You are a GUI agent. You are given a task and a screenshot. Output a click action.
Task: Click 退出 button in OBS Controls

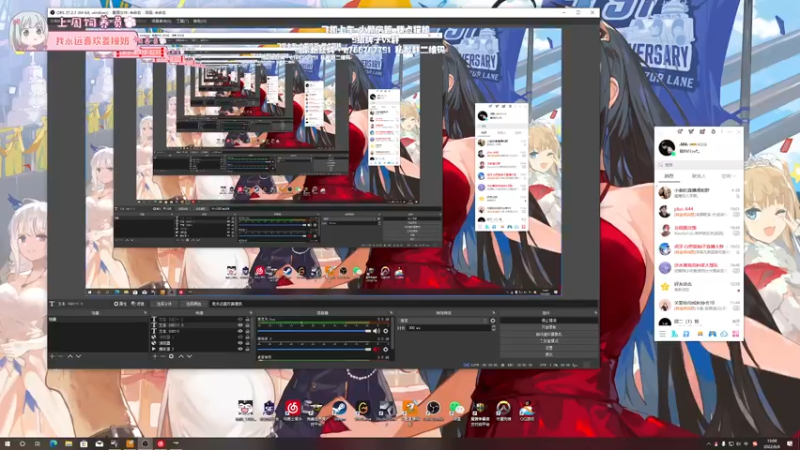549,355
